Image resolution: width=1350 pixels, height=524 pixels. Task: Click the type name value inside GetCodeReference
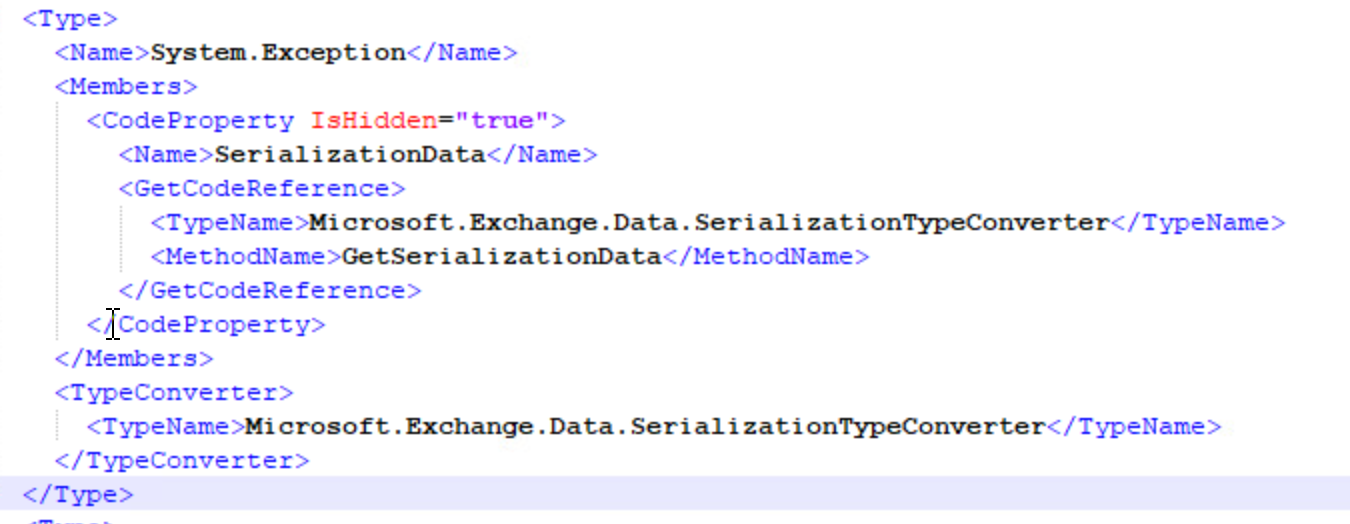pyautogui.click(x=709, y=223)
